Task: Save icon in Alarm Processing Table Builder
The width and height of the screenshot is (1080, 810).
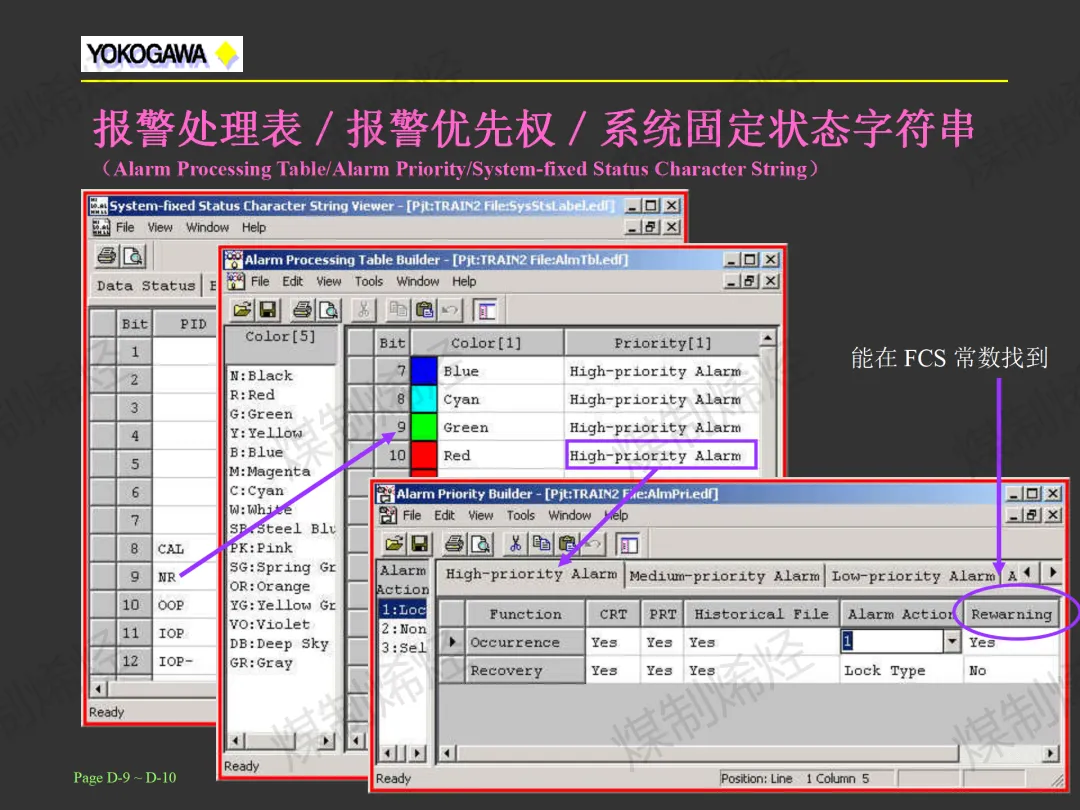Action: coord(268,310)
